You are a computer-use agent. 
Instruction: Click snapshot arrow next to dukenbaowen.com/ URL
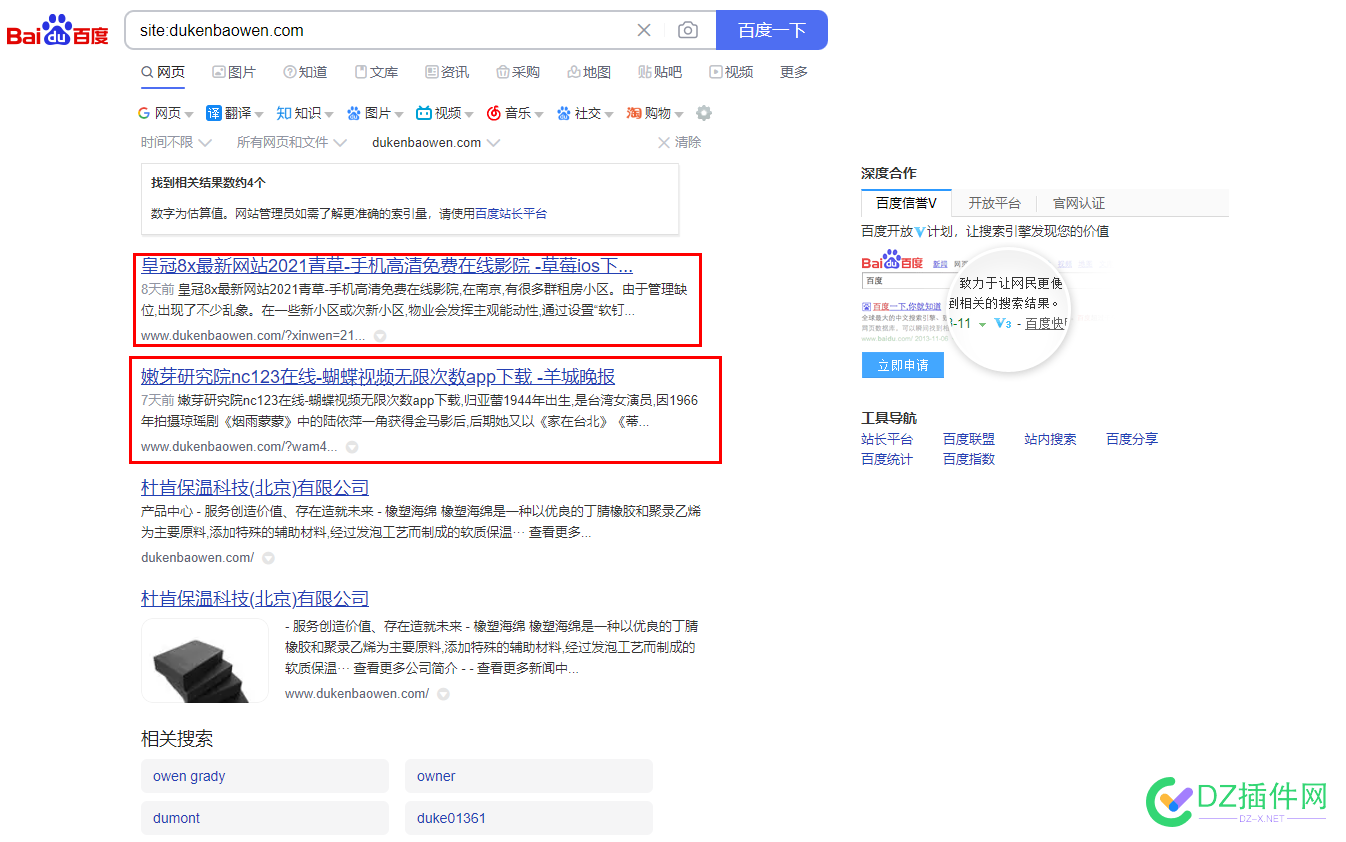click(268, 558)
